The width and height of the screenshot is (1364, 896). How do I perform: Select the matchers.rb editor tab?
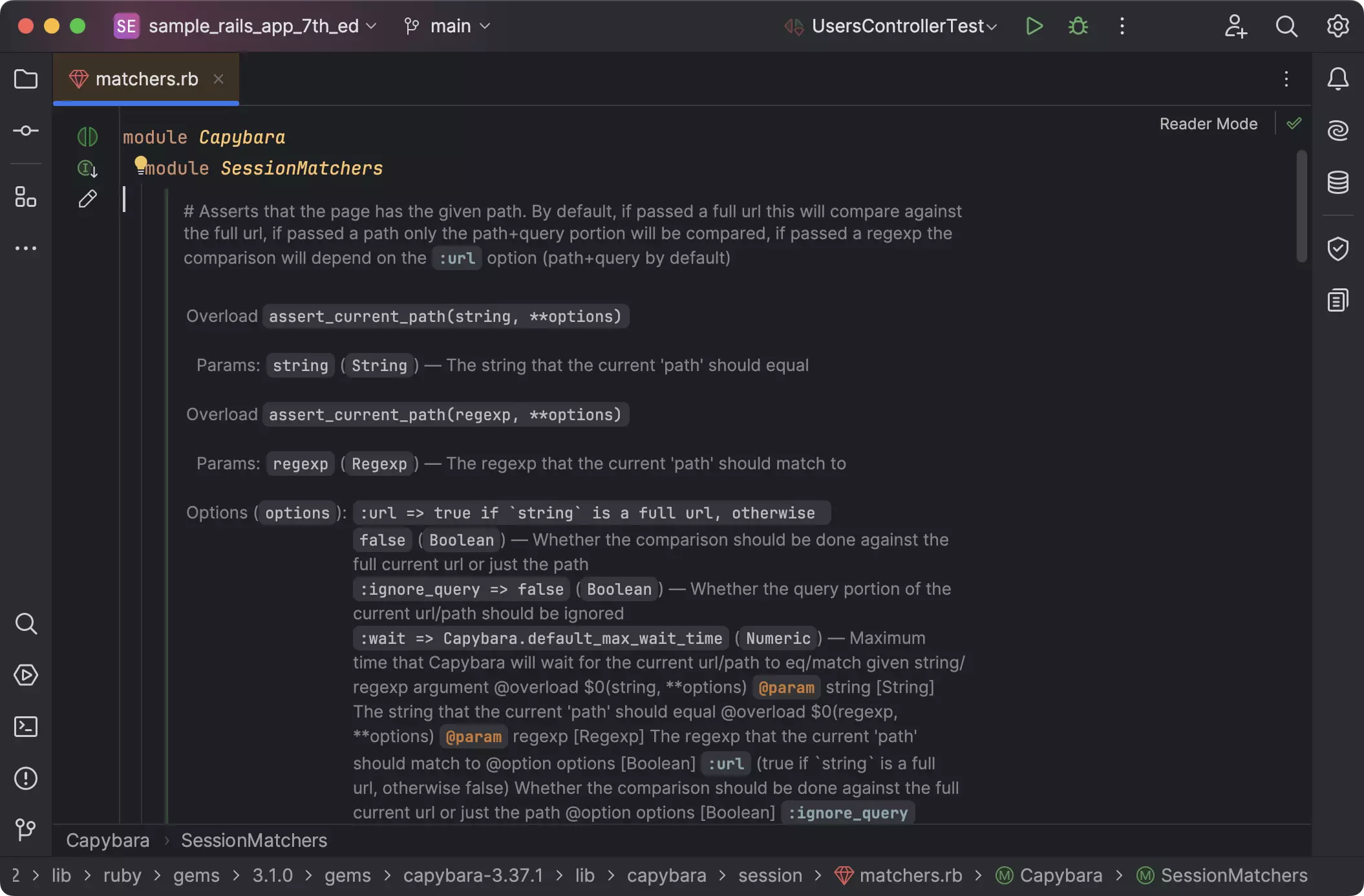pyautogui.click(x=146, y=79)
